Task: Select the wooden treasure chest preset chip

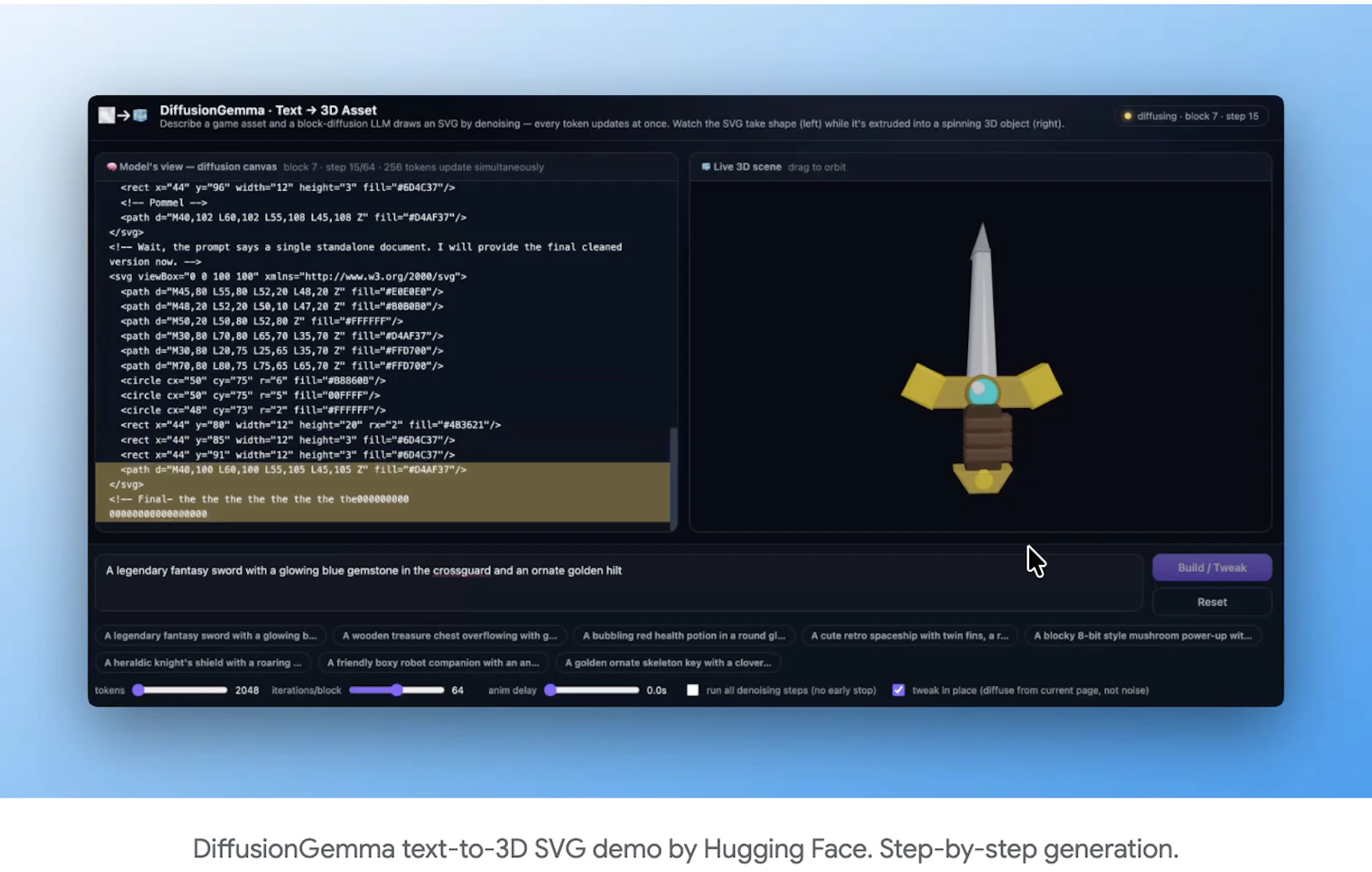Action: click(449, 635)
